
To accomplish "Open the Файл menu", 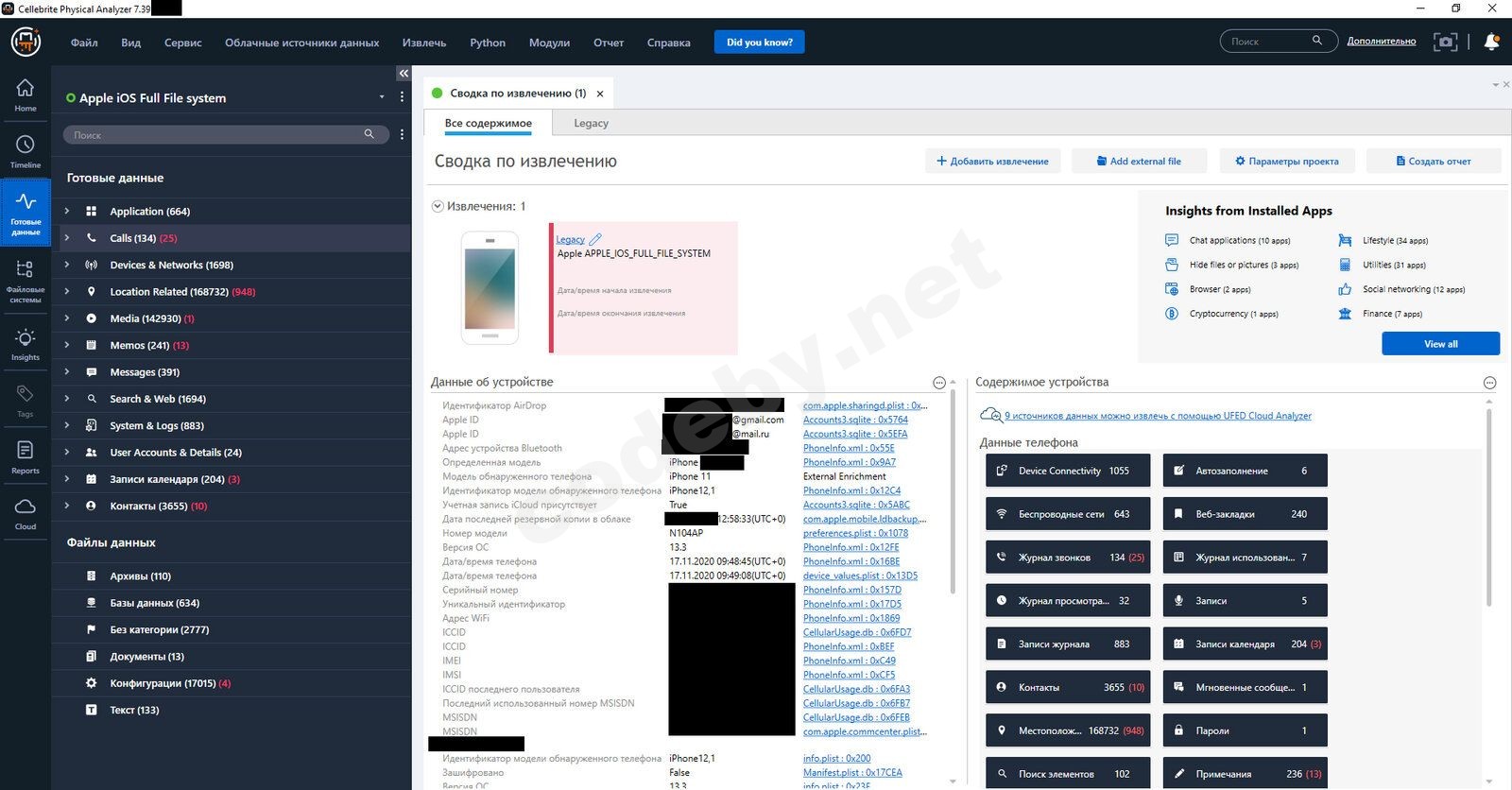I will pos(84,43).
